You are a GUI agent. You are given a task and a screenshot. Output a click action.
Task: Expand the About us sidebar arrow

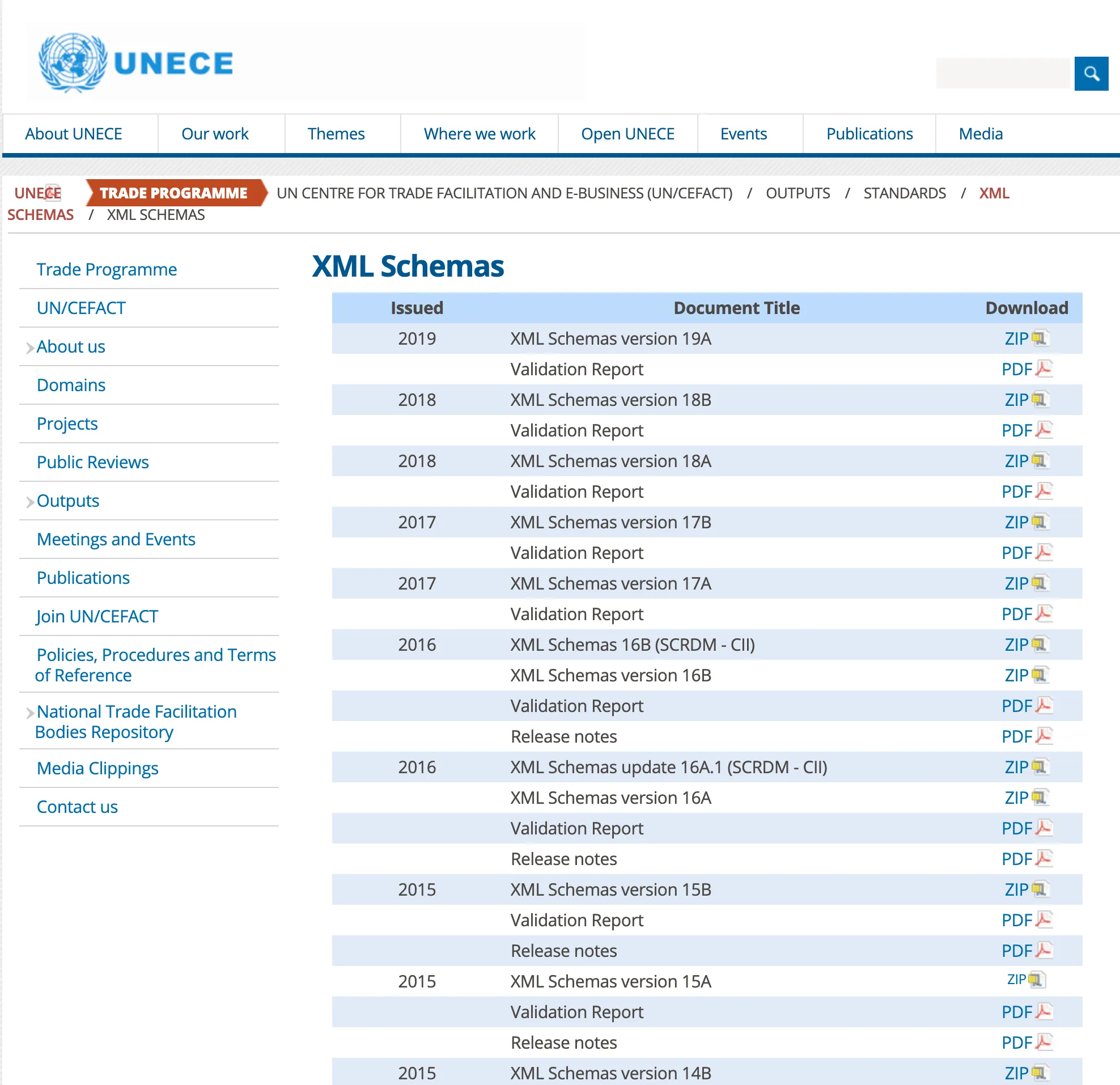(x=29, y=347)
